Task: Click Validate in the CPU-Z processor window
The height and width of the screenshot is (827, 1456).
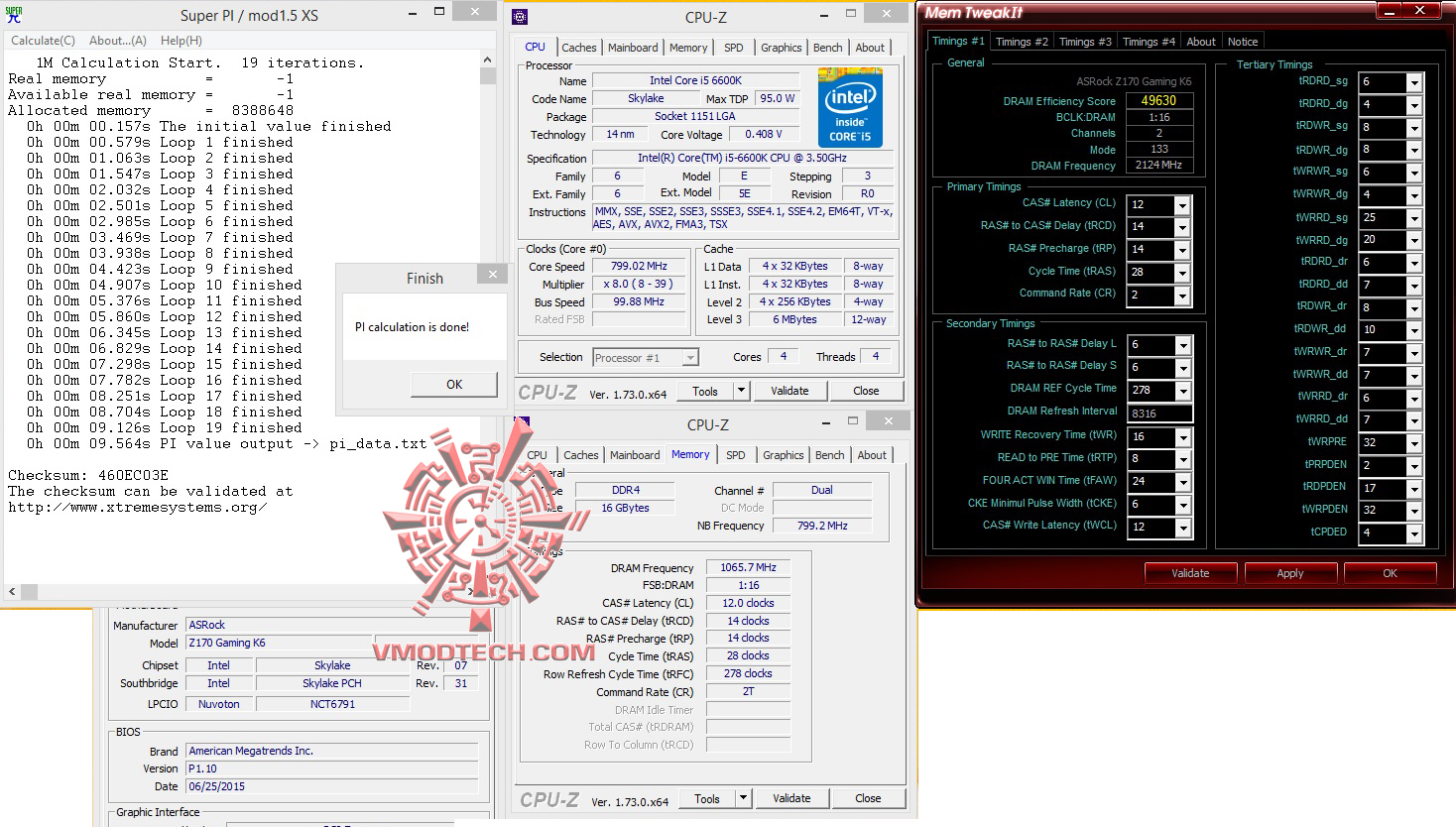Action: point(789,391)
